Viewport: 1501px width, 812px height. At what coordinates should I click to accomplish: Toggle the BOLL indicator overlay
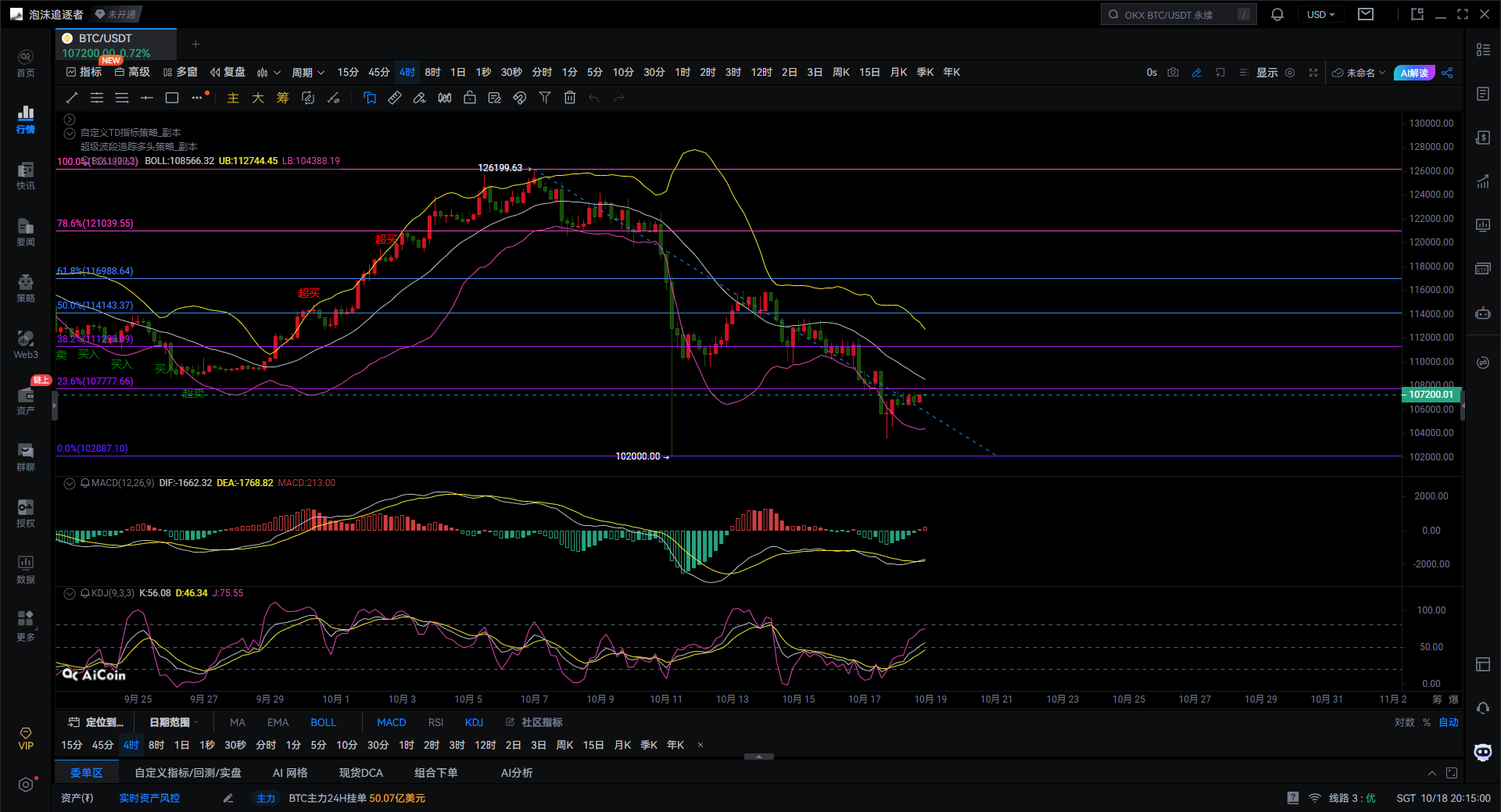click(x=323, y=722)
